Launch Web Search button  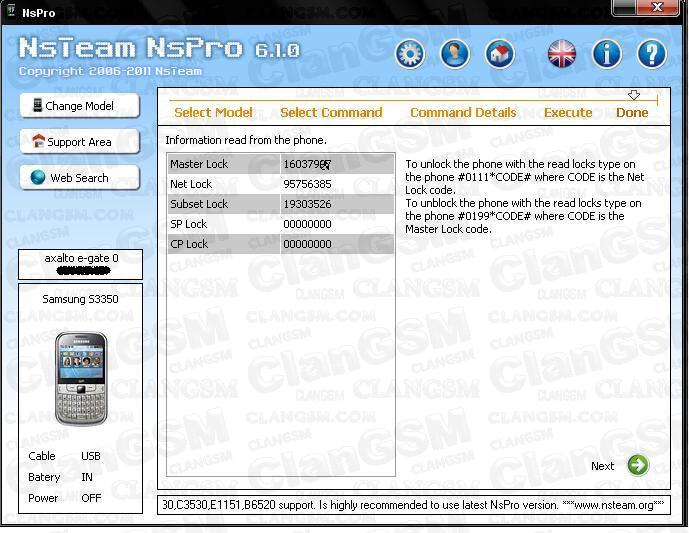(80, 178)
